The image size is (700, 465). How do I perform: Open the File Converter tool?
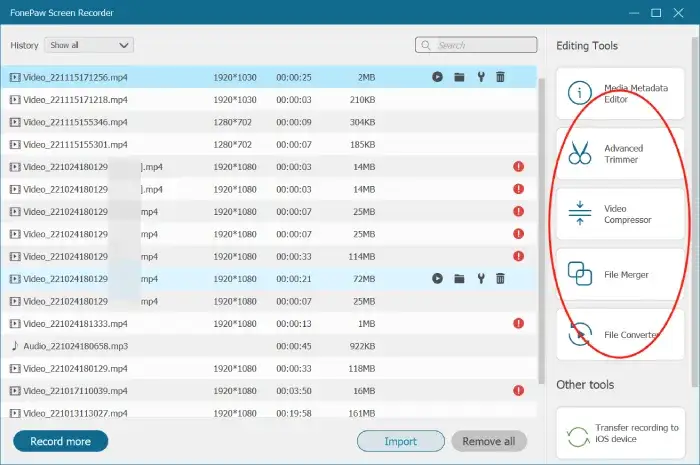click(x=620, y=335)
